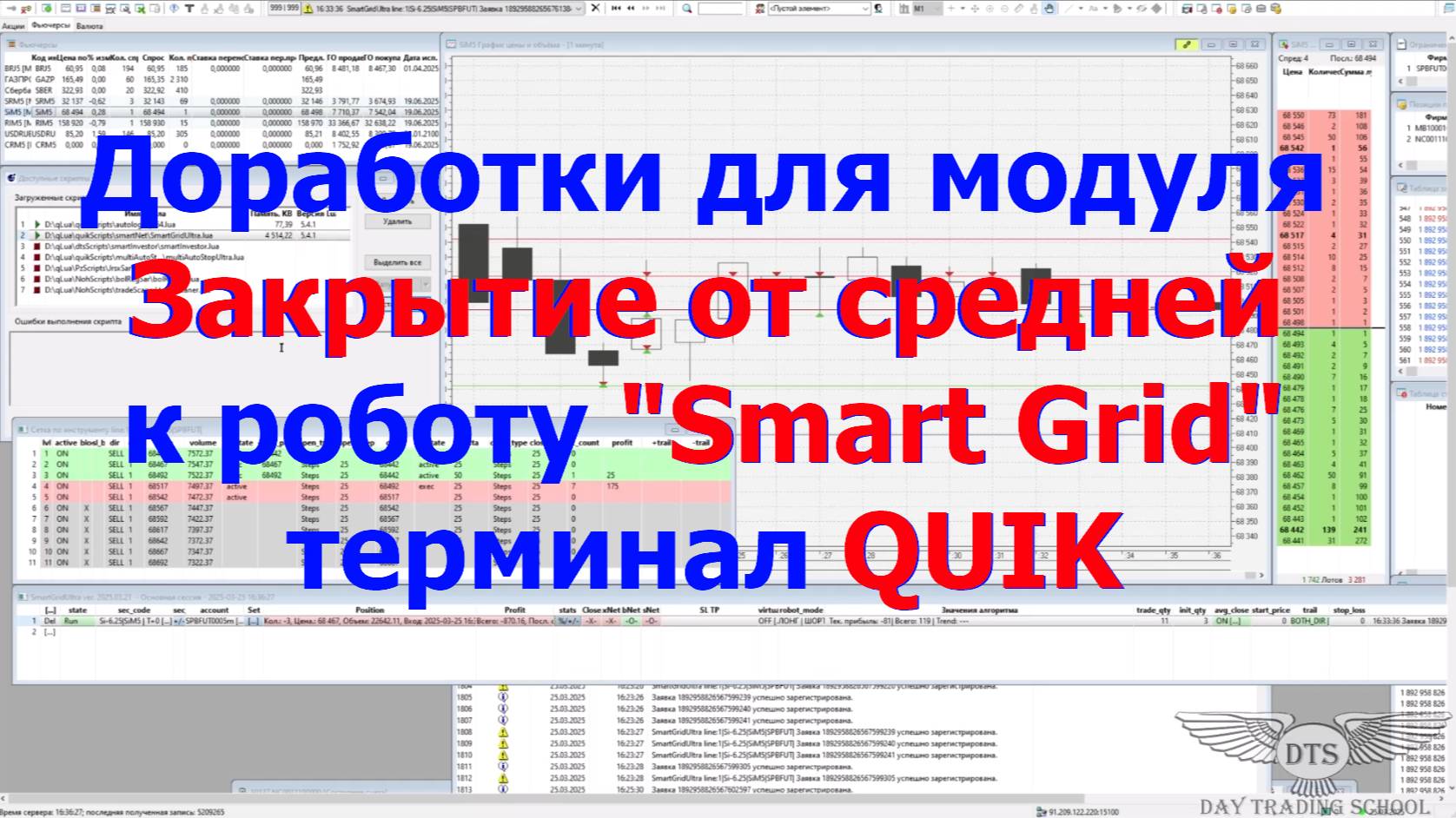
Task: Stop the running SmartGridUltra.lua script via its green indicator
Action: 38,235
